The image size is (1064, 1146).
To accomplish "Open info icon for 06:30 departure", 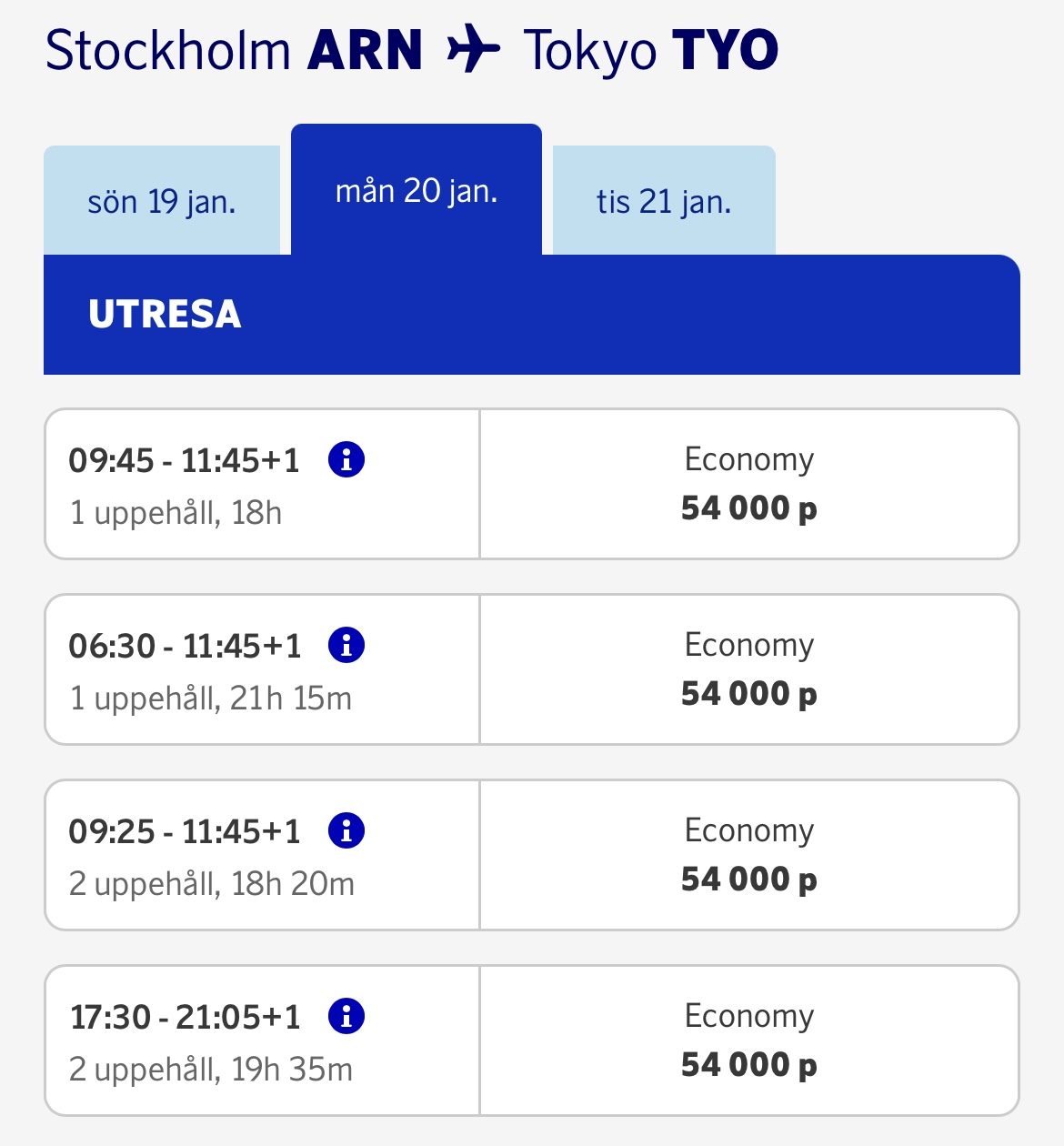I will [x=346, y=645].
